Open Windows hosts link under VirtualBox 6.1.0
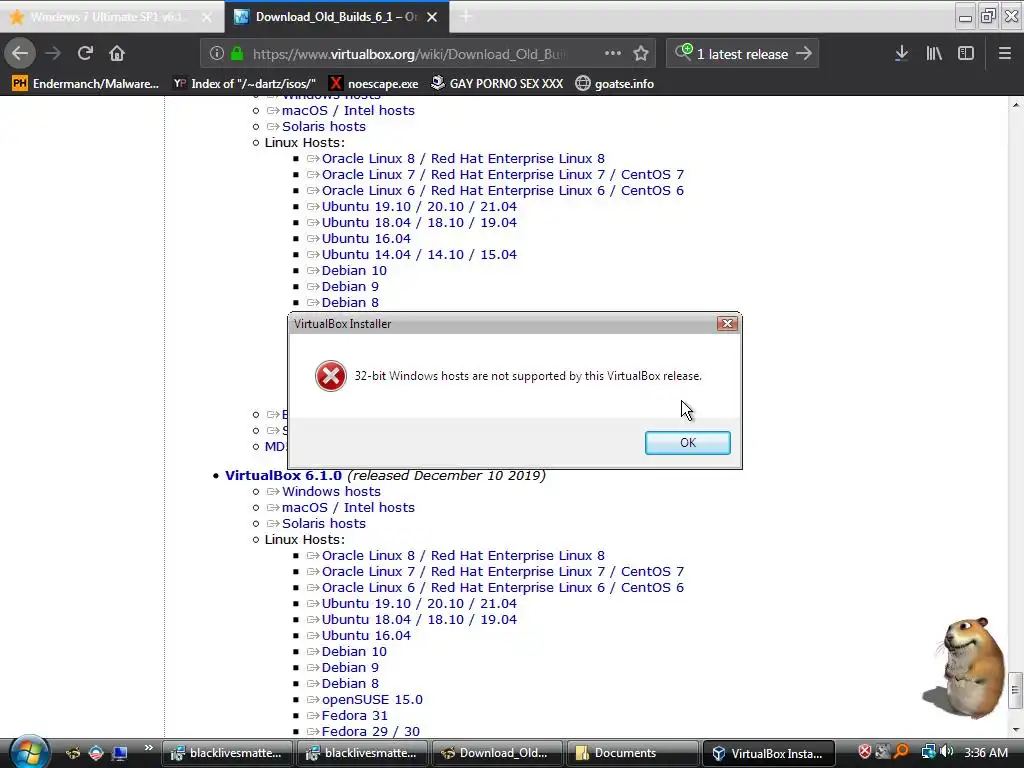The height and width of the screenshot is (768, 1024). (331, 492)
